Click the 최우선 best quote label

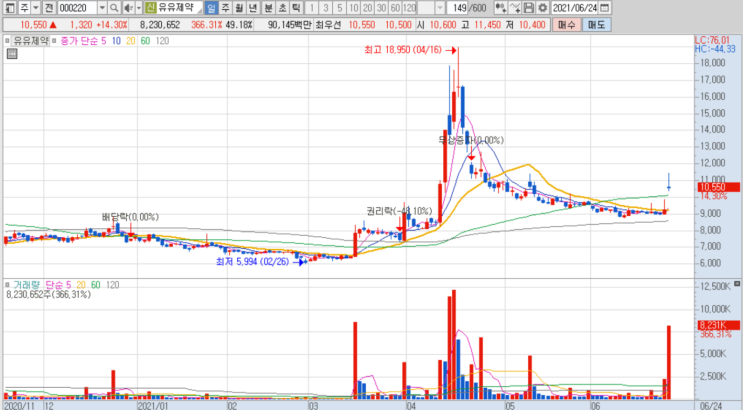click(328, 25)
